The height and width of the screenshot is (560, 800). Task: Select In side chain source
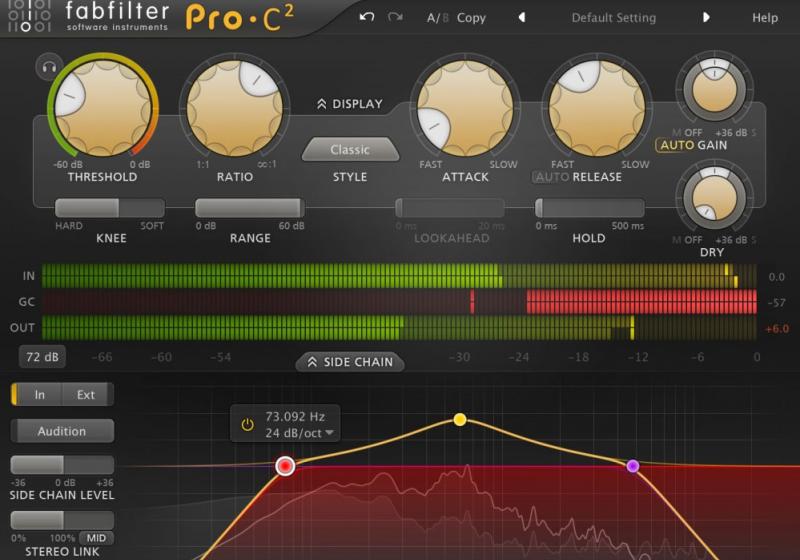(39, 394)
